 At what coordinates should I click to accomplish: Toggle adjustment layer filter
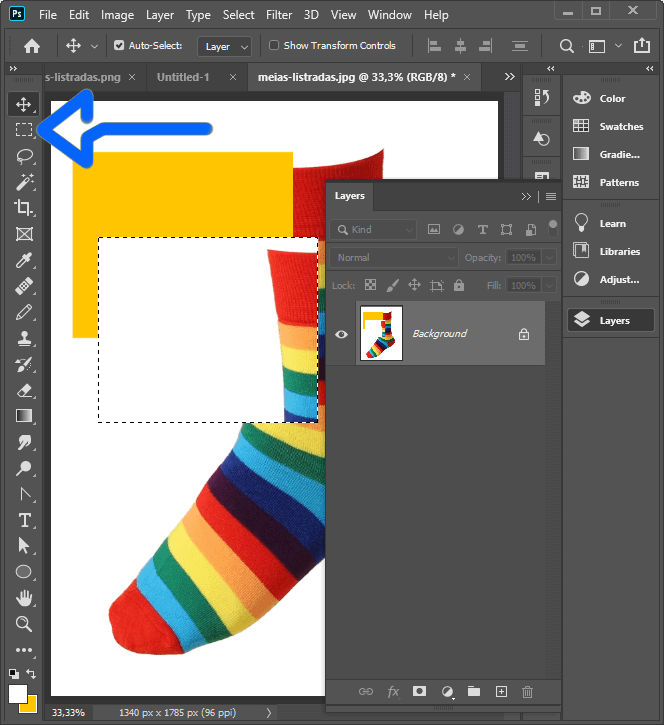pyautogui.click(x=458, y=229)
